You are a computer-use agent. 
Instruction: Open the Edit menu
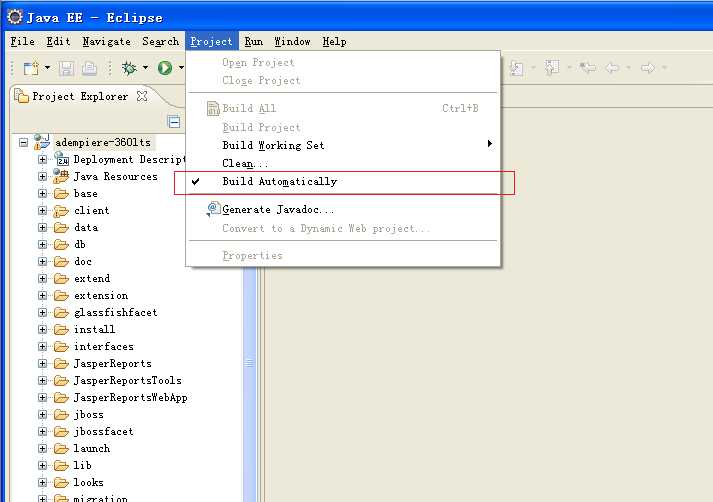[x=58, y=41]
